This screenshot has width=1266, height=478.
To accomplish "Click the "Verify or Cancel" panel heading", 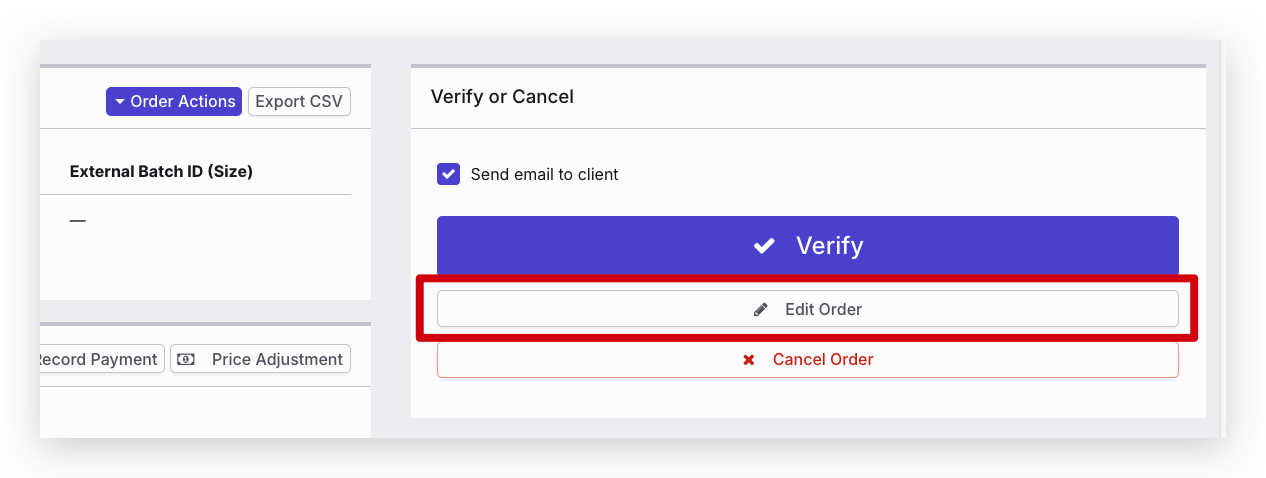I will pos(502,97).
